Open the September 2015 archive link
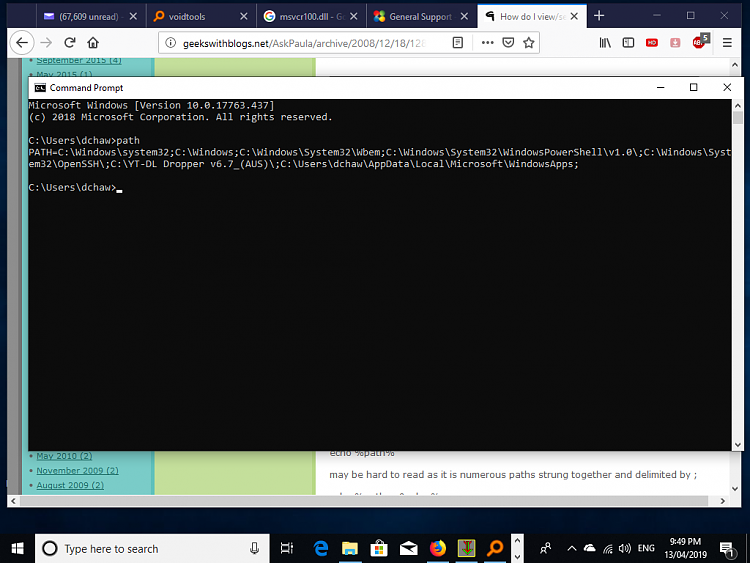750x563 pixels. 79,60
